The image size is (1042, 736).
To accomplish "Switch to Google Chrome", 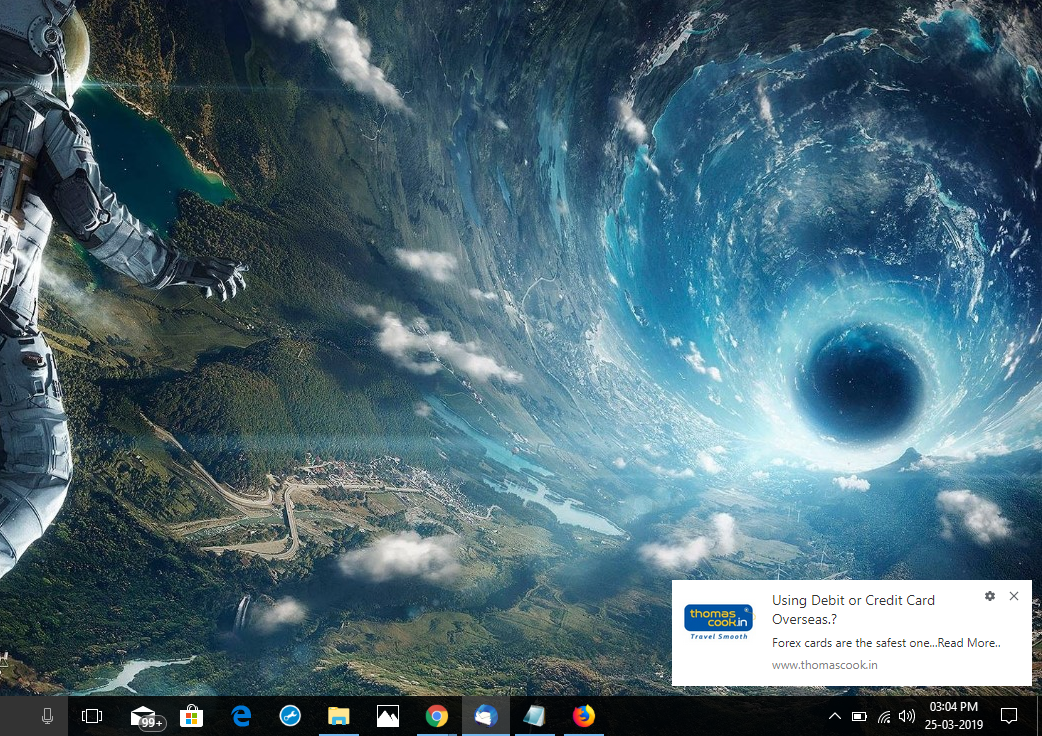I will [x=437, y=715].
